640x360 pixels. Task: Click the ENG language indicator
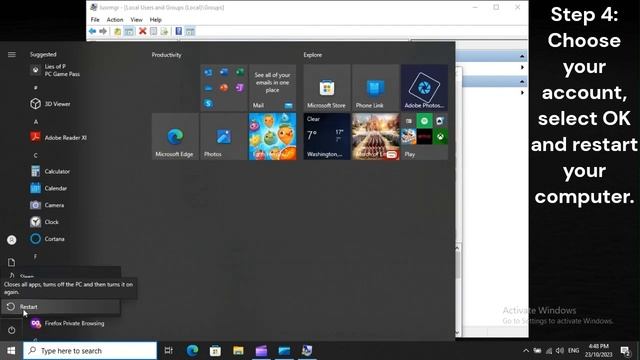[x=573, y=351]
